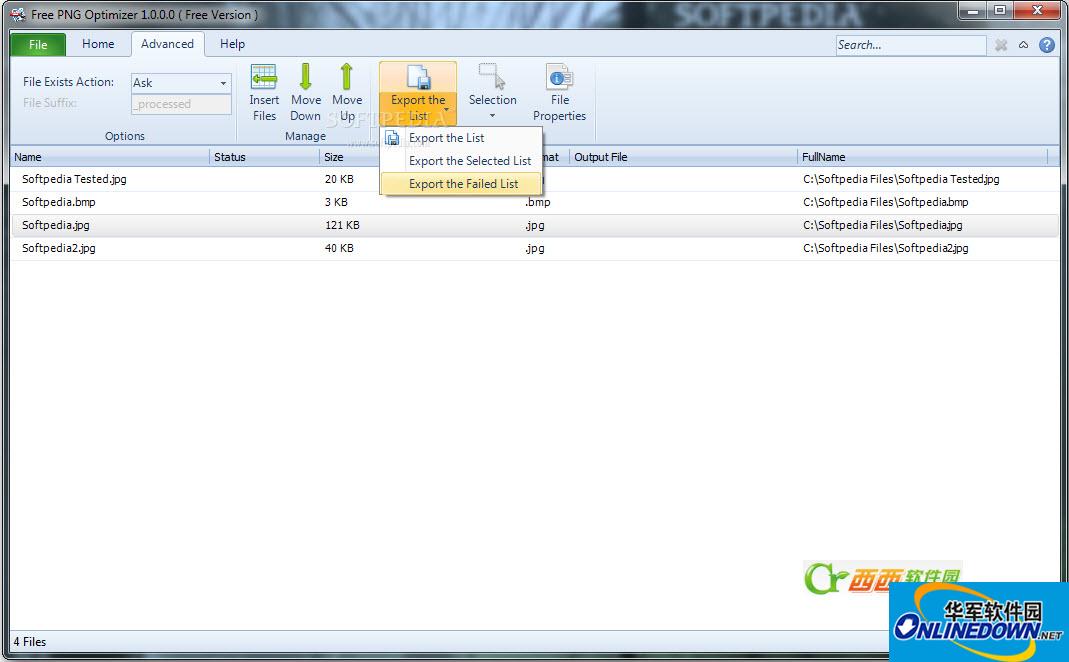Minimize the Free PNG Optimizer window

(973, 11)
